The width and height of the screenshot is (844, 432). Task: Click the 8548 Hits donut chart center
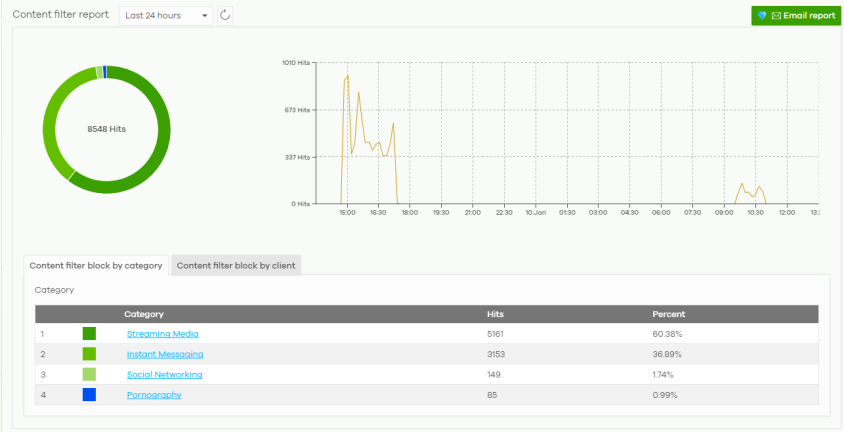[x=106, y=129]
